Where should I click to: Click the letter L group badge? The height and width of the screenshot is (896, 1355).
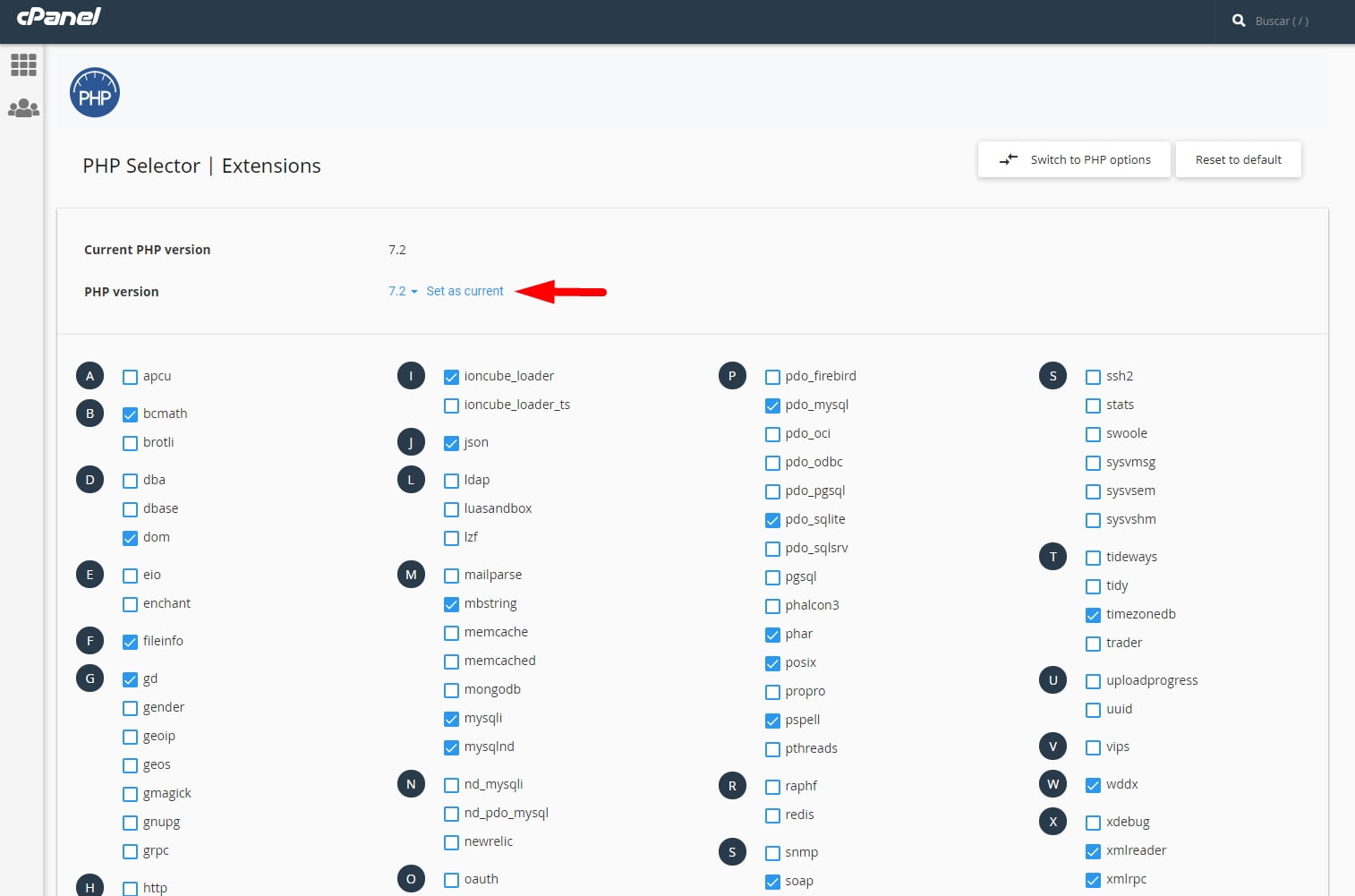tap(411, 480)
